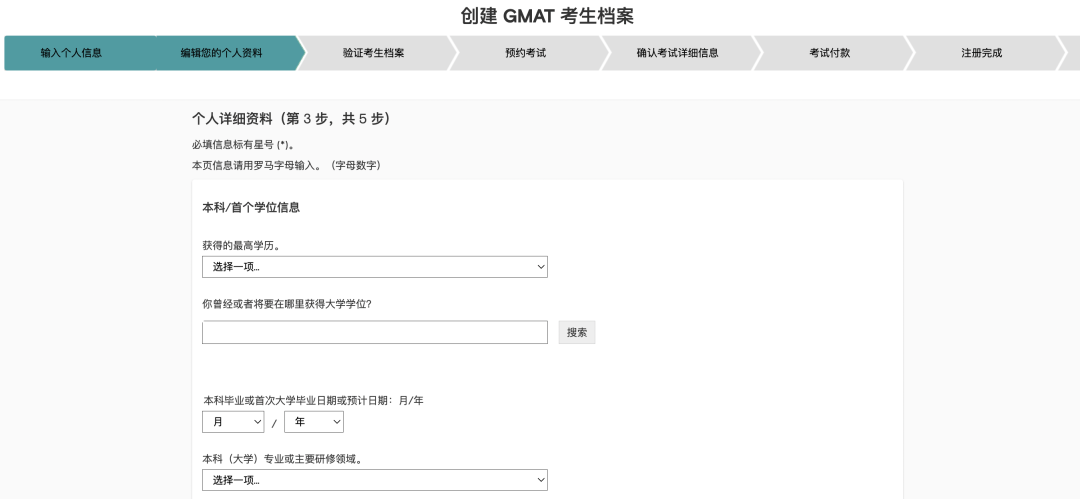Open the 获得的最高学历 dropdown
1080x499 pixels.
pos(374,267)
